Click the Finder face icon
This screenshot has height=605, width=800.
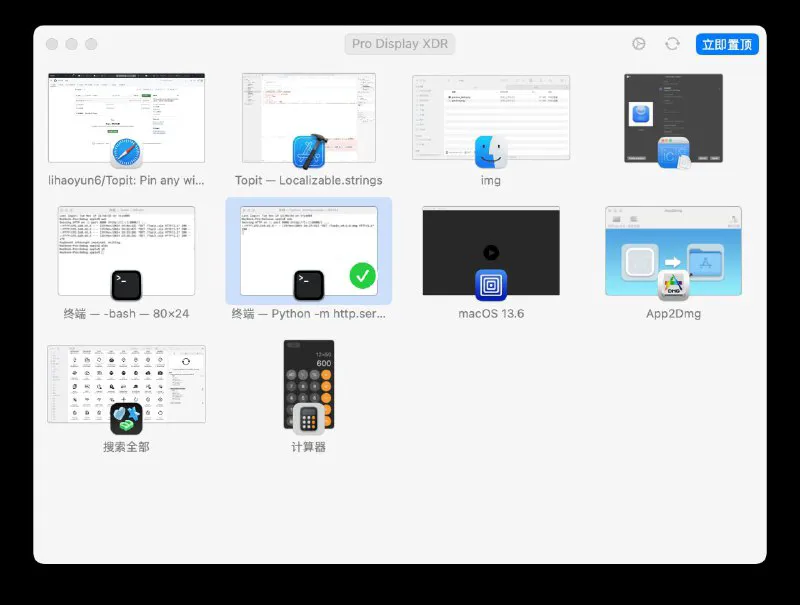[491, 152]
